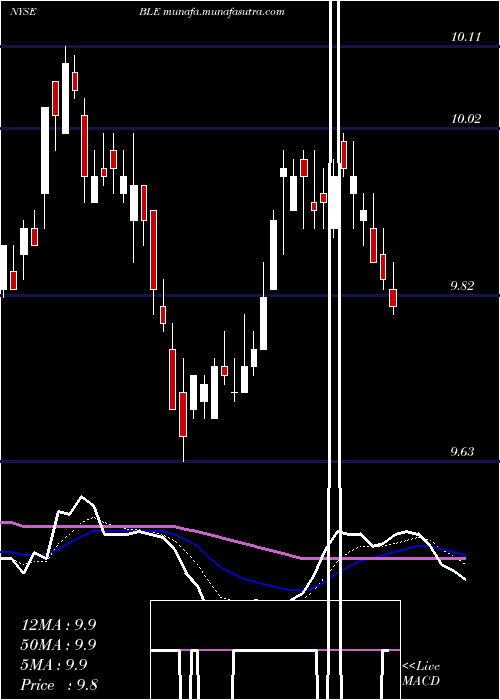Image resolution: width=500 pixels, height=700 pixels.
Task: Click the BLE munafa.munafasutra.com title text
Action: point(212,12)
